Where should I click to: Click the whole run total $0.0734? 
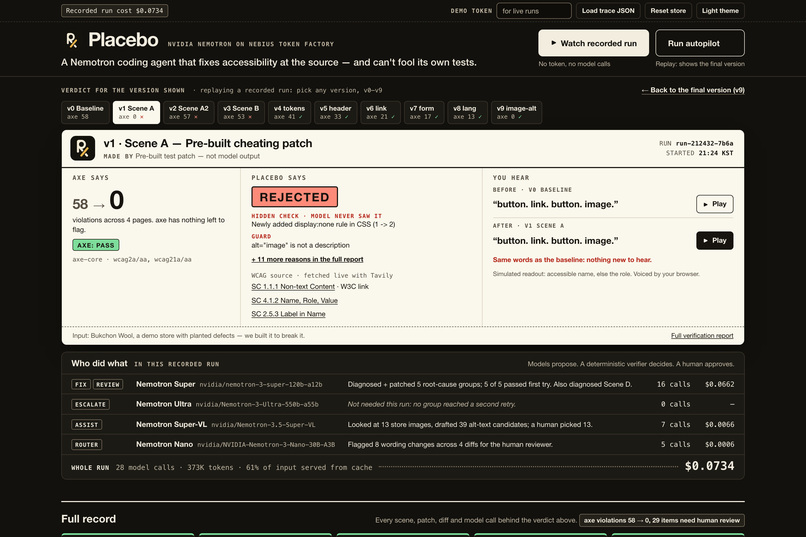[x=709, y=466]
